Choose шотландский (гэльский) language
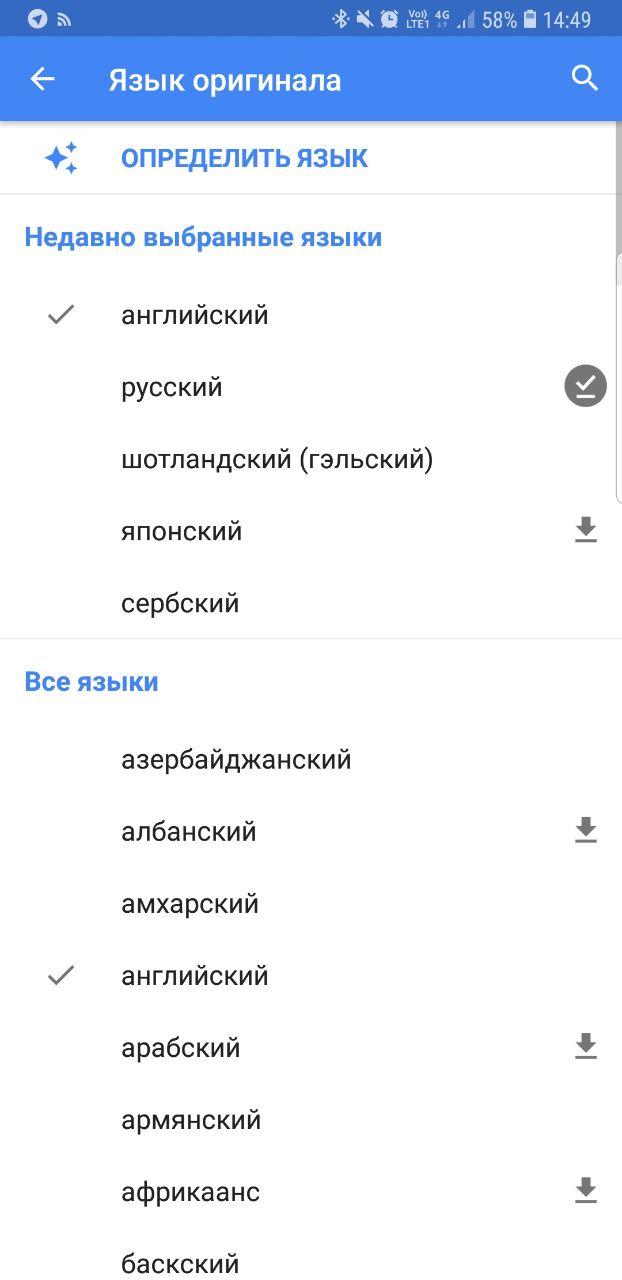 pos(277,460)
